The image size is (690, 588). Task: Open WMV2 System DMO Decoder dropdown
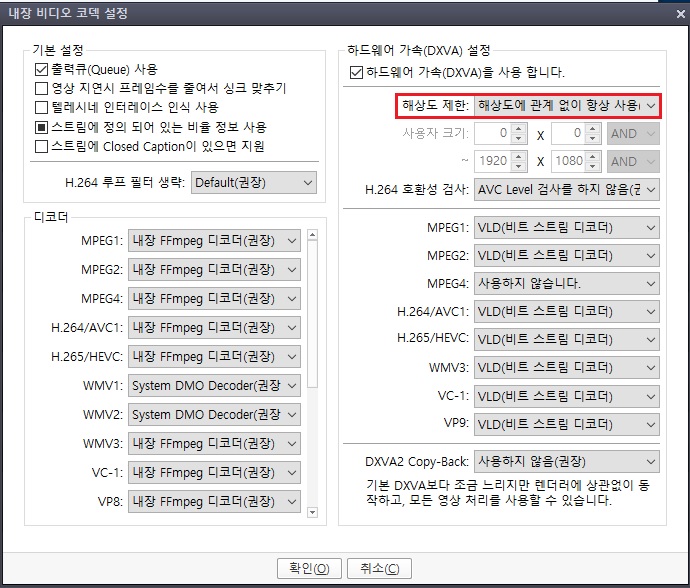(214, 415)
